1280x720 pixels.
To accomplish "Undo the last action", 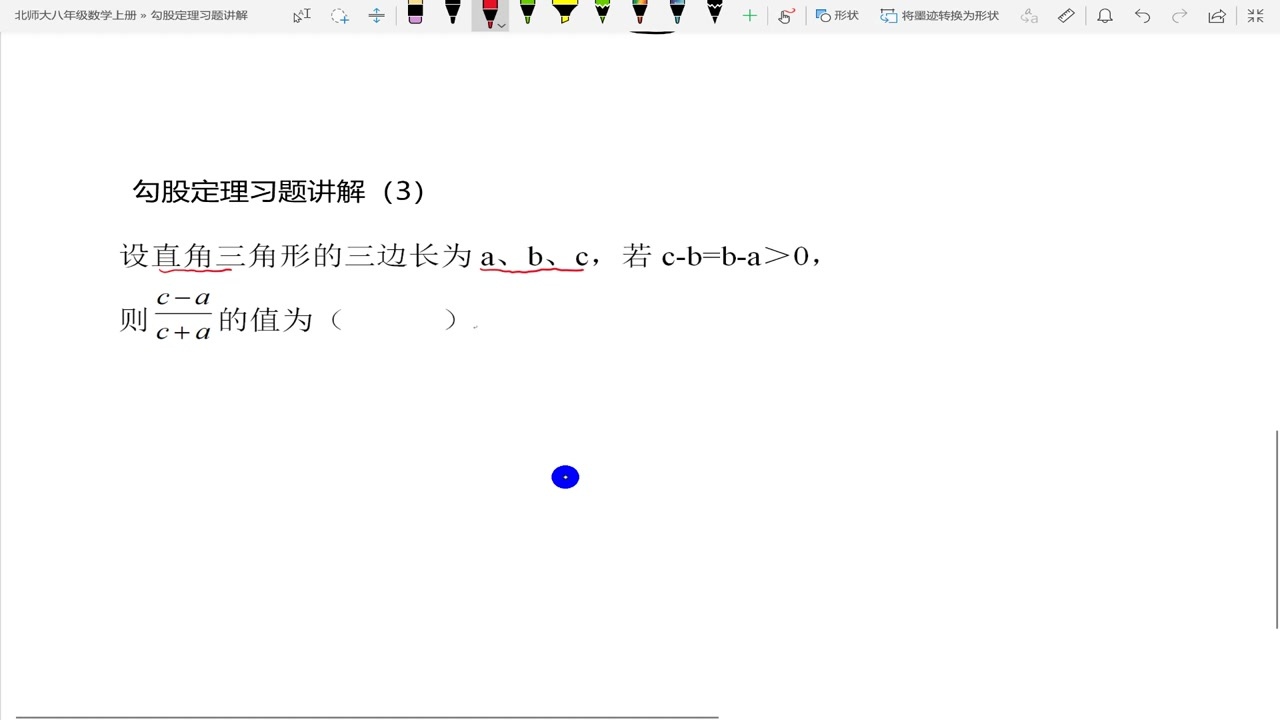I will coord(1142,15).
